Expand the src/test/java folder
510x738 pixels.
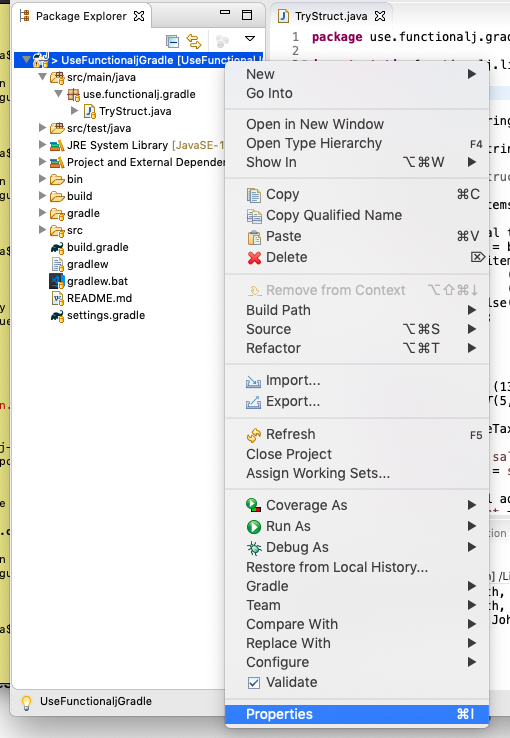(42, 128)
